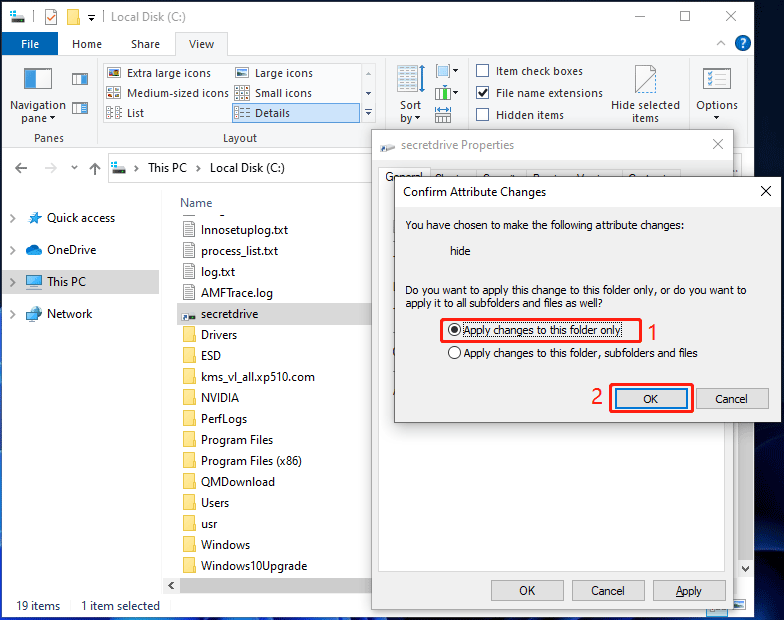Open the Help question mark icon
The width and height of the screenshot is (784, 620).
(x=742, y=44)
